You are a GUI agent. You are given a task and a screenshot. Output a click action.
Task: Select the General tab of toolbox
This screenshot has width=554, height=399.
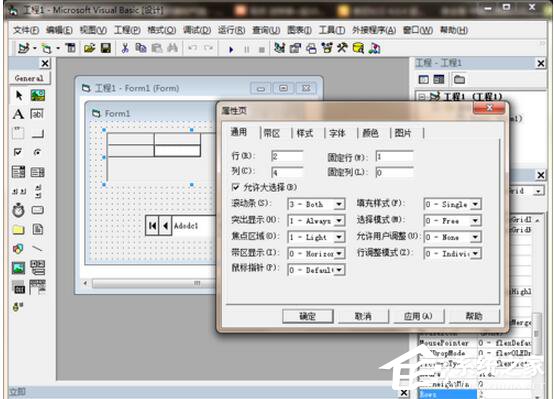(29, 78)
